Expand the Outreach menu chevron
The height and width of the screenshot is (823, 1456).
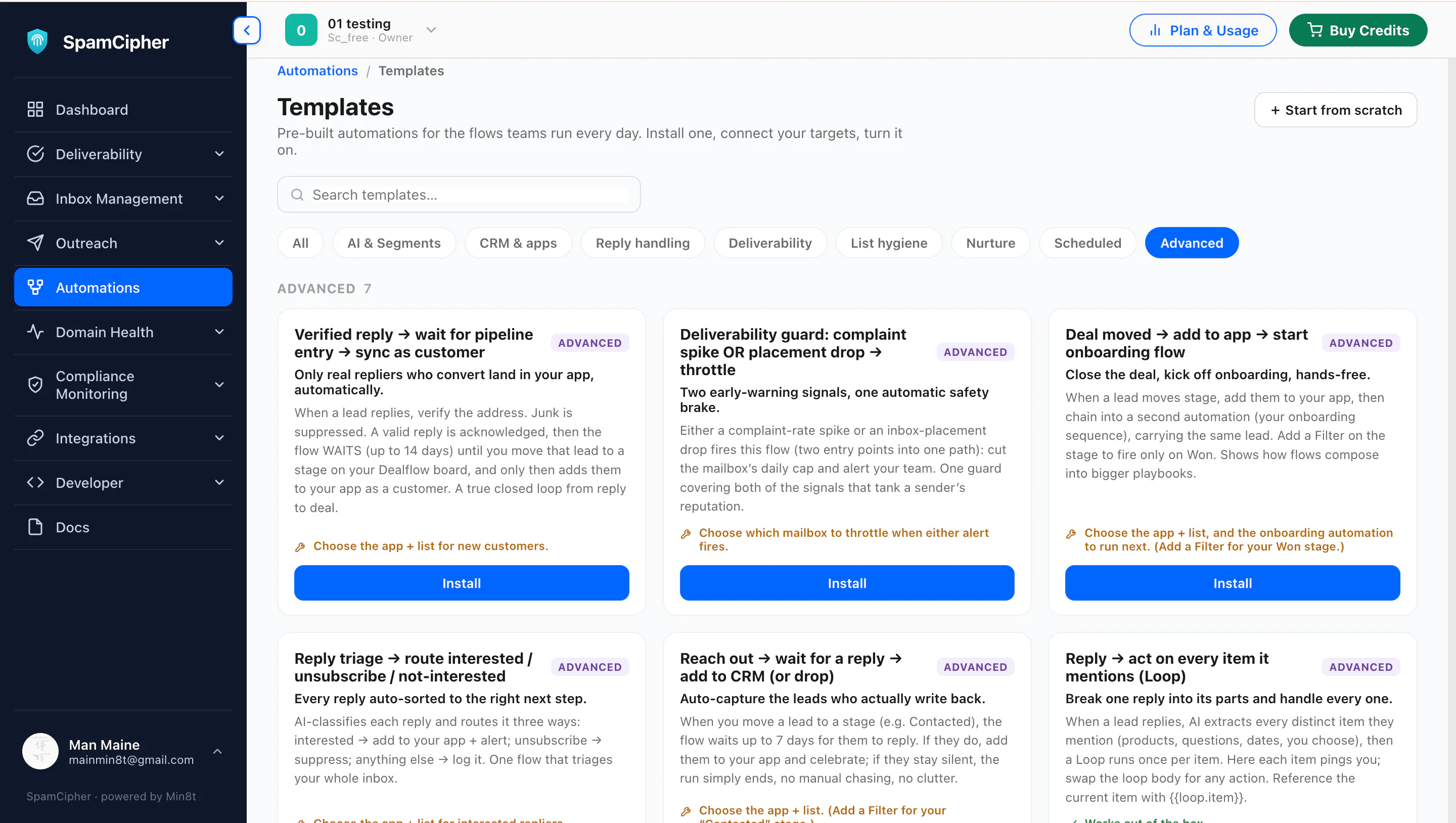coord(219,243)
